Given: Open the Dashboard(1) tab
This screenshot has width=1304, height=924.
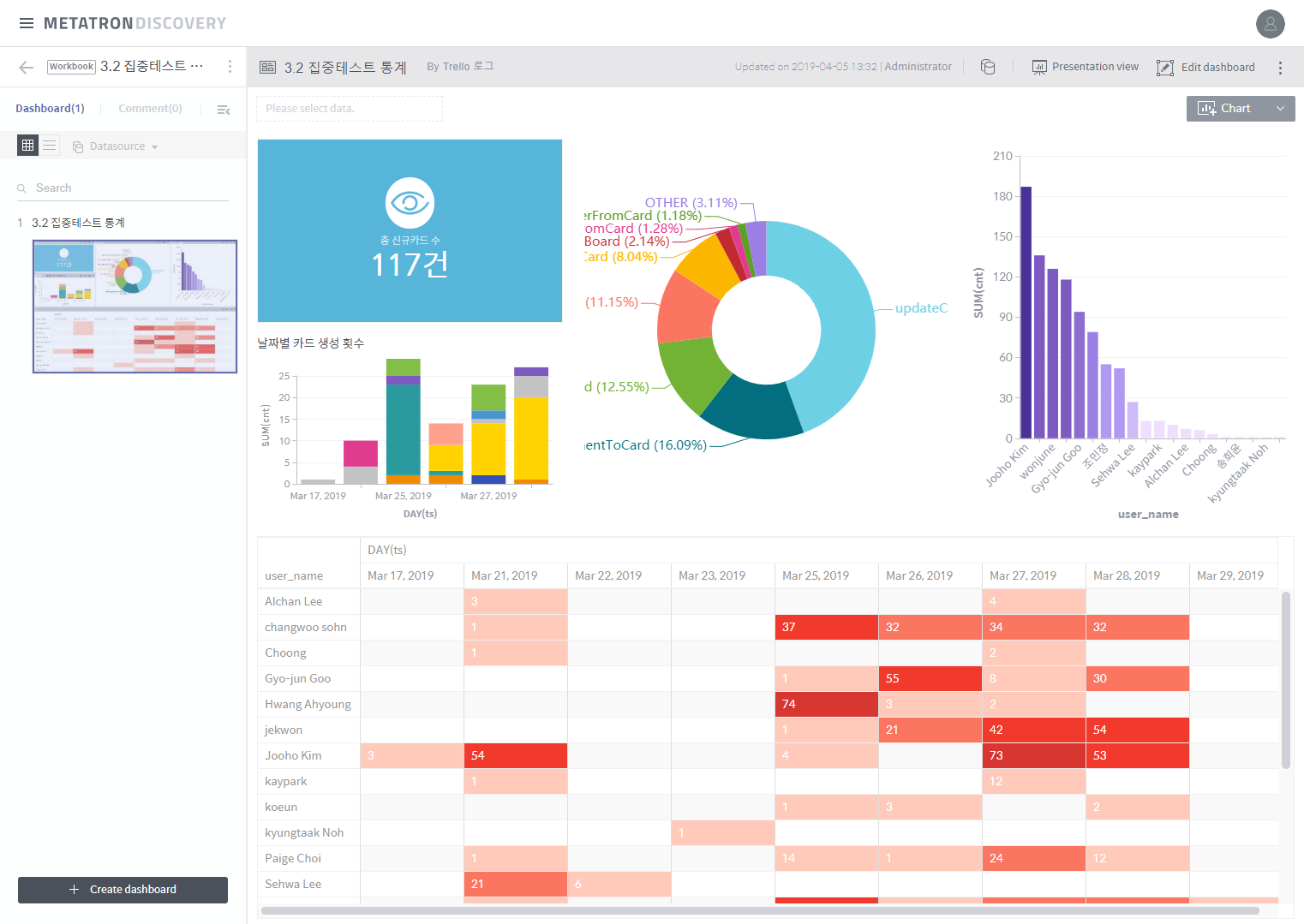Looking at the screenshot, I should click(50, 109).
